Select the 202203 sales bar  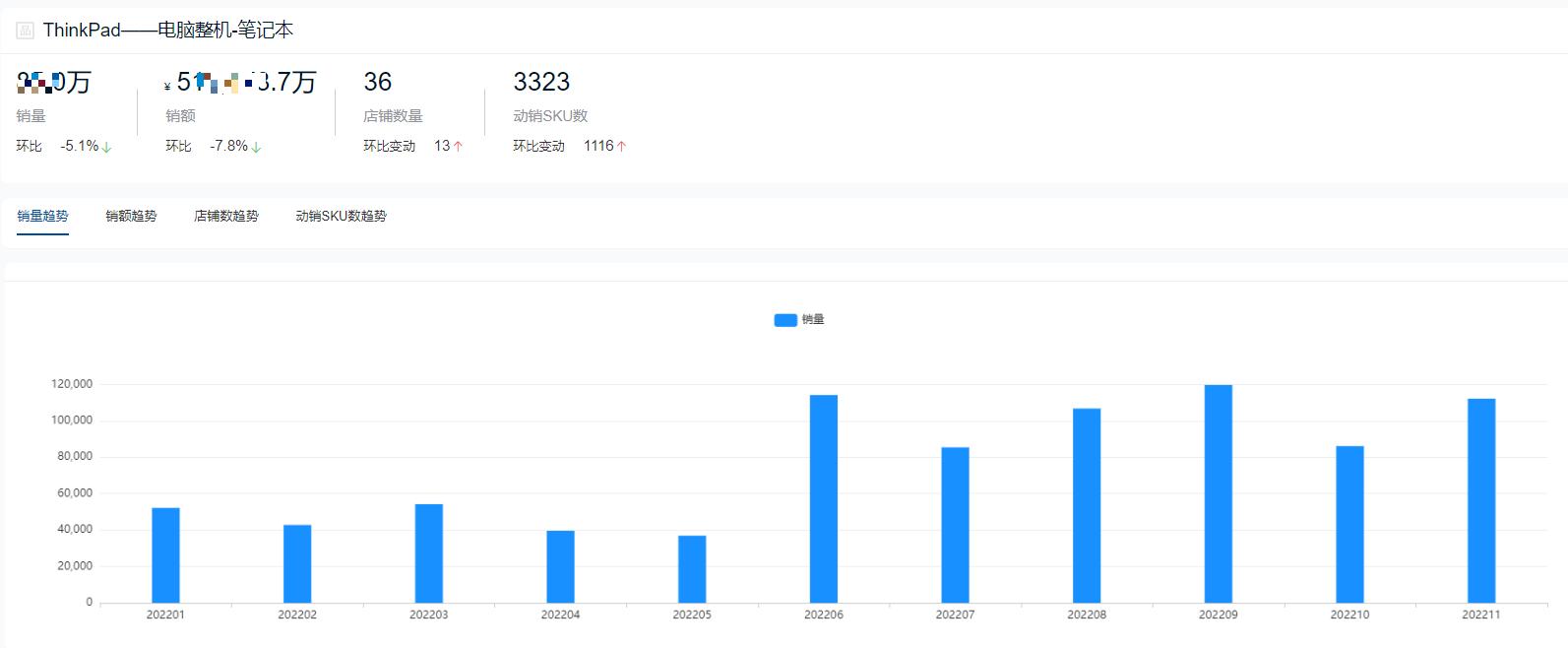(x=429, y=553)
